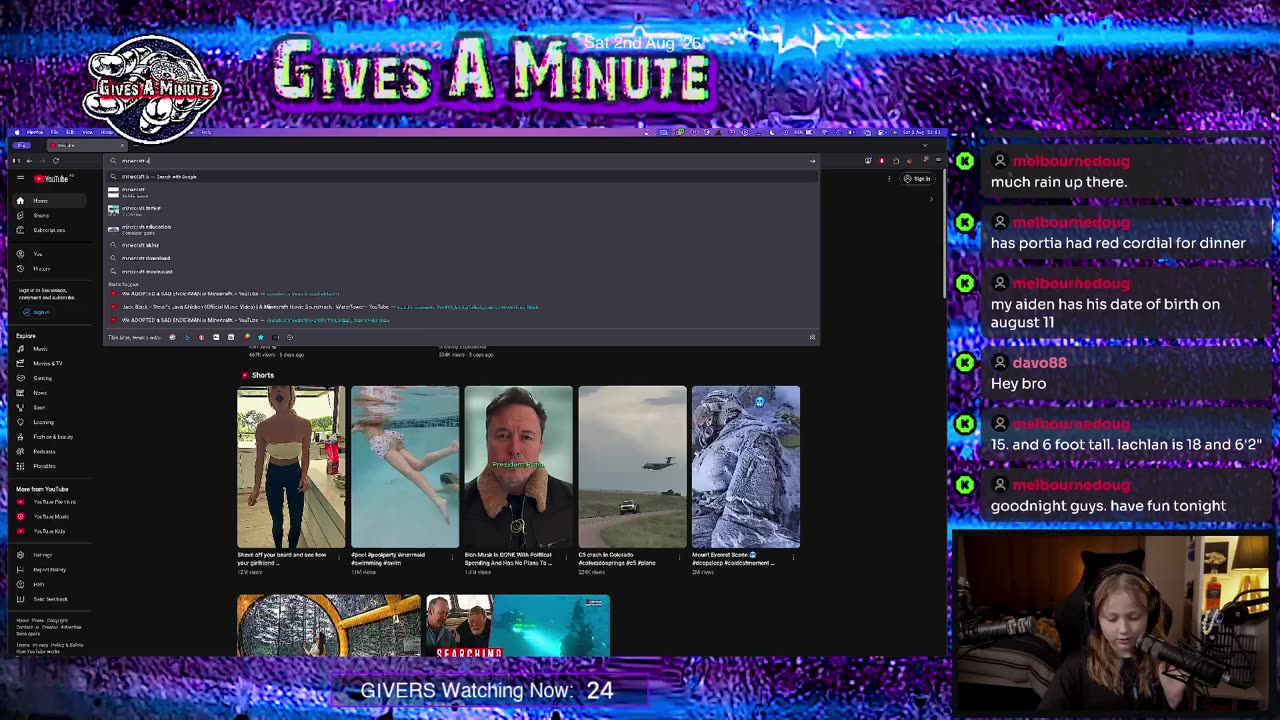
Task: Click inside the address bar text field
Action: (x=460, y=161)
